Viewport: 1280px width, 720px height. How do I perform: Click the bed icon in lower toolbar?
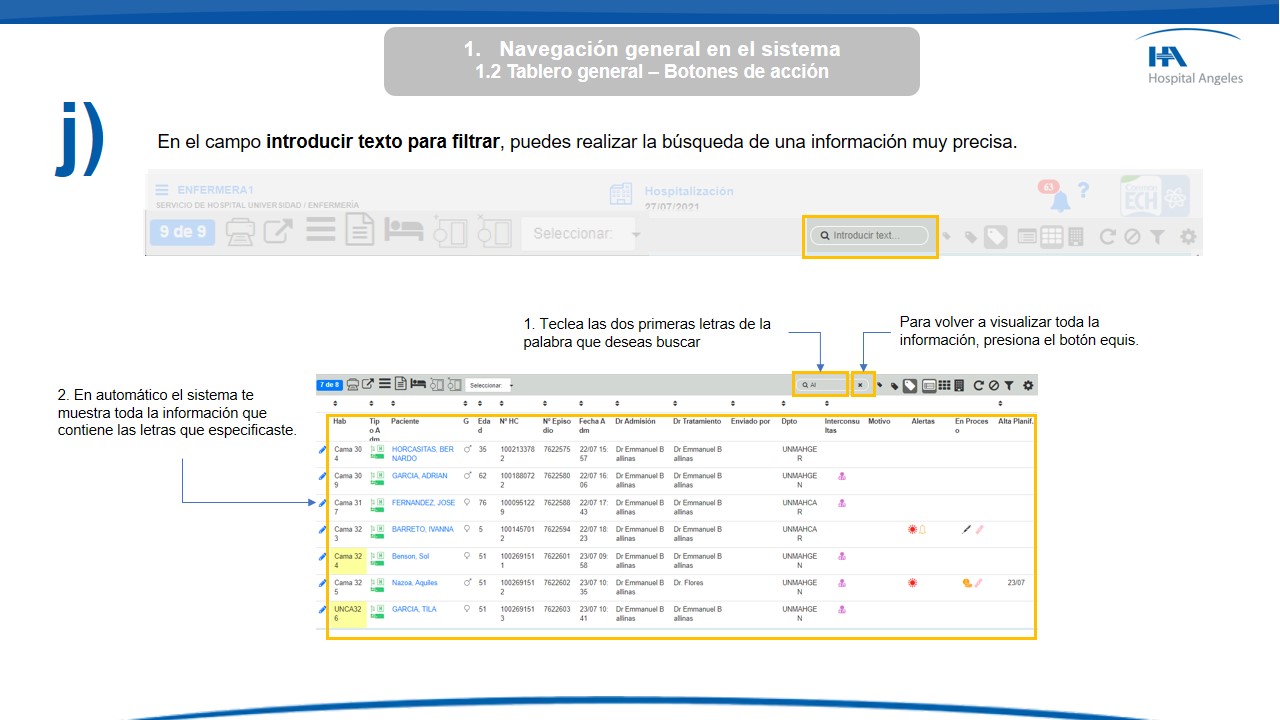tap(417, 385)
